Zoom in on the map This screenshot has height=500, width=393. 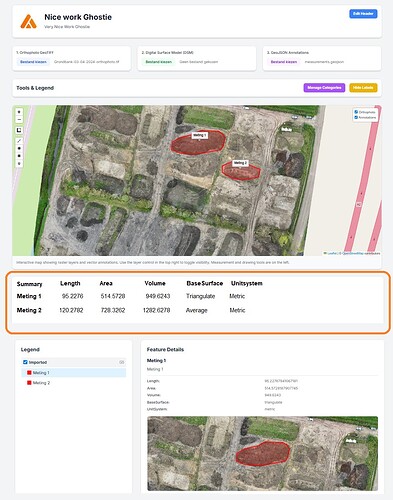tap(19, 112)
